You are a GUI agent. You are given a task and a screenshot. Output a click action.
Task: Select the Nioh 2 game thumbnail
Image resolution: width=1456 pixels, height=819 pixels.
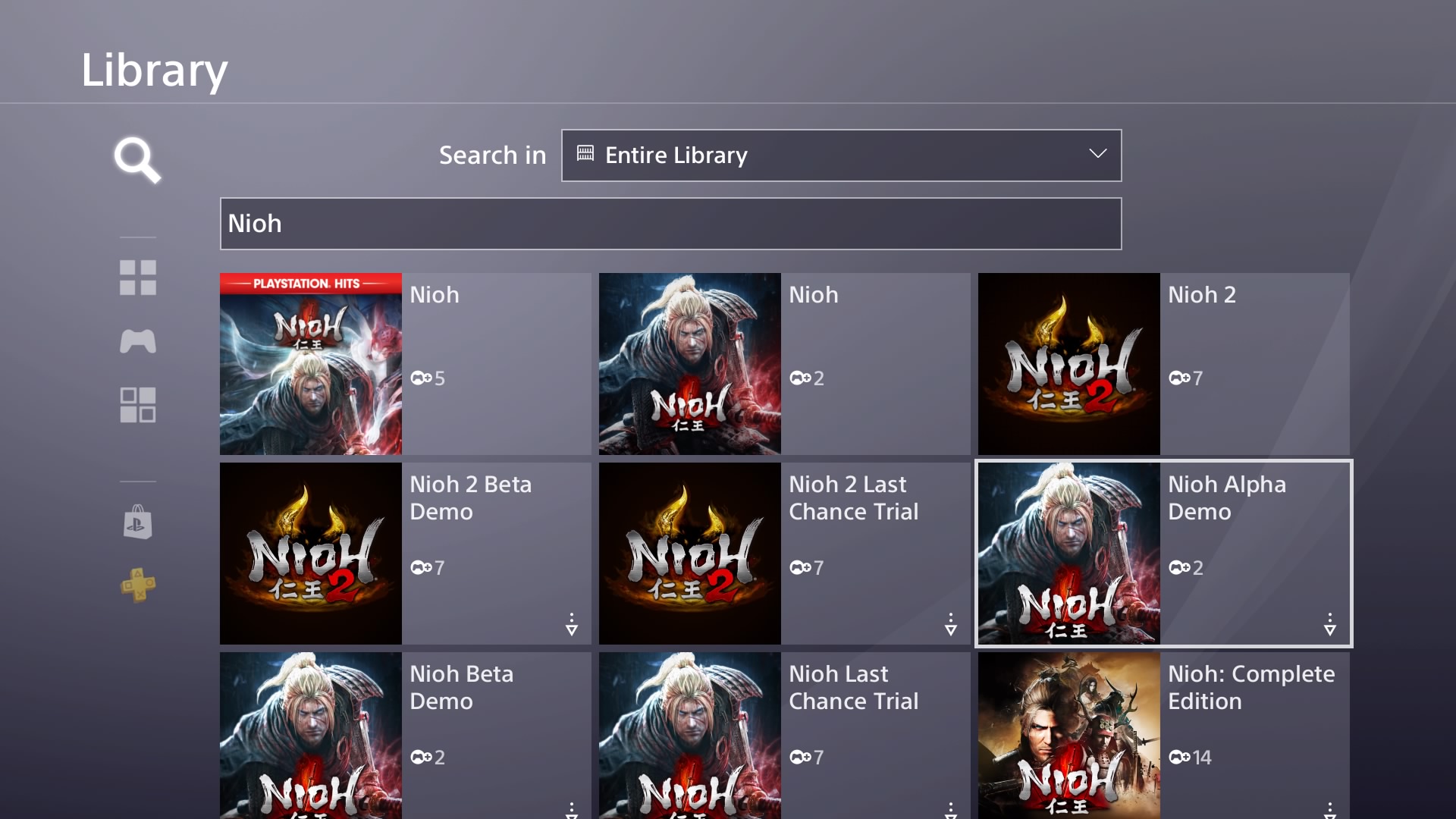[x=1068, y=364]
